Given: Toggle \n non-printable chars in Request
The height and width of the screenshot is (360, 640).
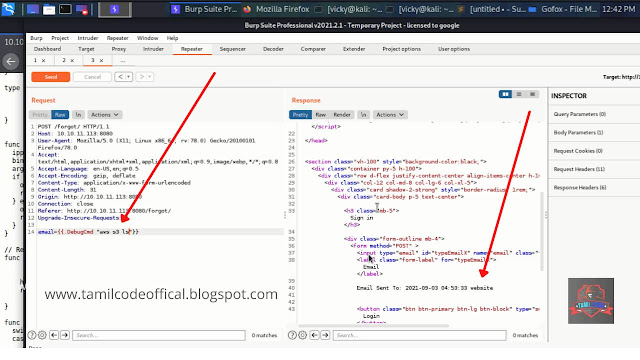Looking at the screenshot, I should [78, 115].
